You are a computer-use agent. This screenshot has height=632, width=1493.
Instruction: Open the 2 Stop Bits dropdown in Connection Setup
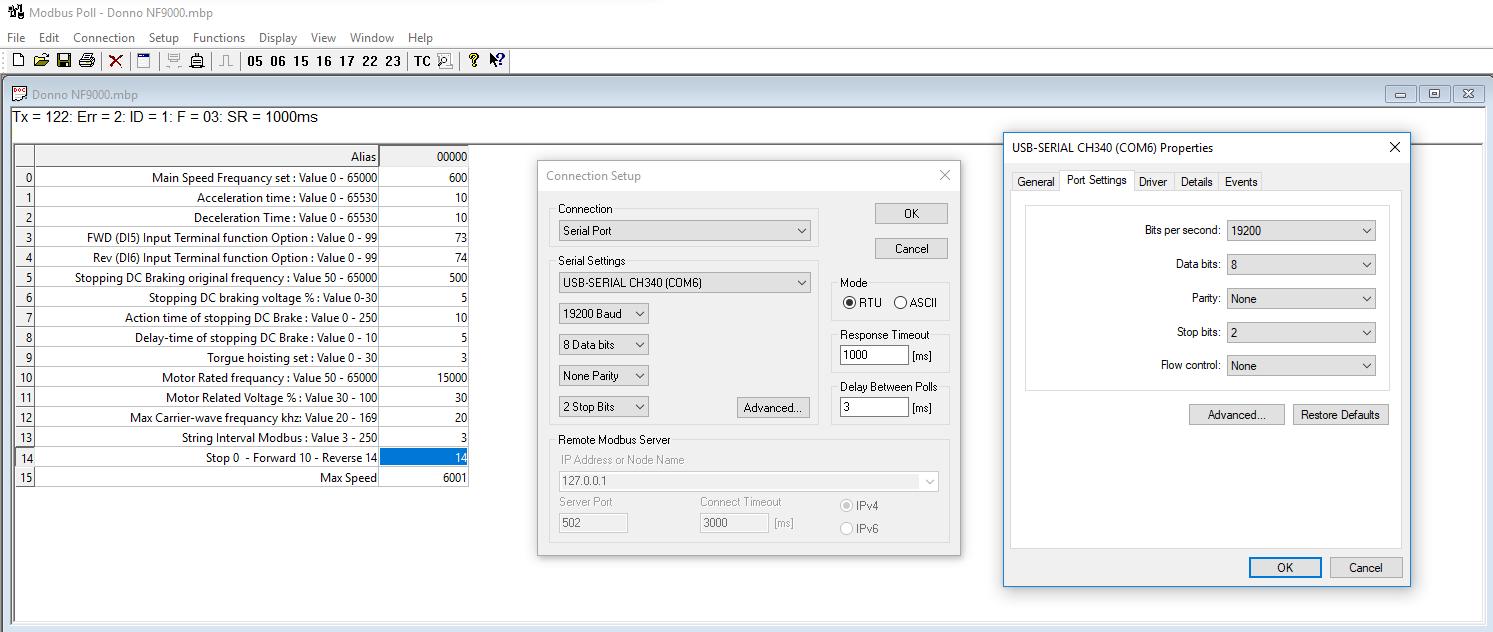point(604,407)
